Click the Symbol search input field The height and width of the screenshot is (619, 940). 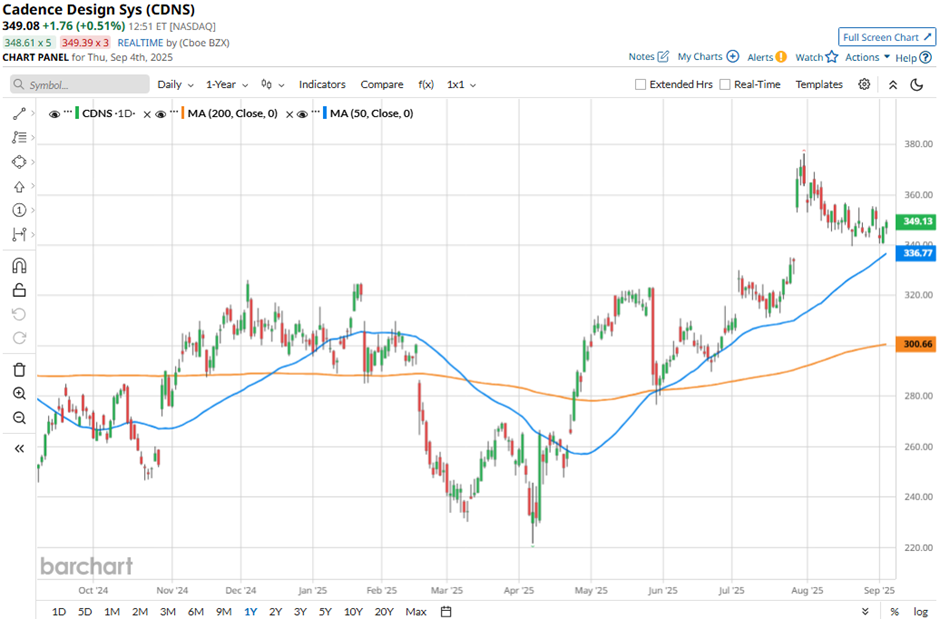[x=80, y=84]
